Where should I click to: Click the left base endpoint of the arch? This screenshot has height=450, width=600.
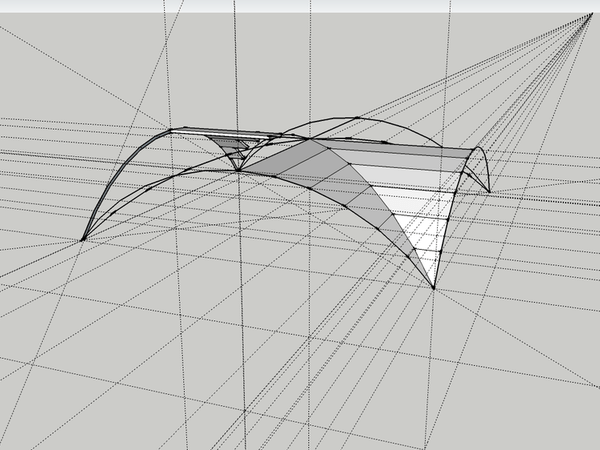pos(82,239)
